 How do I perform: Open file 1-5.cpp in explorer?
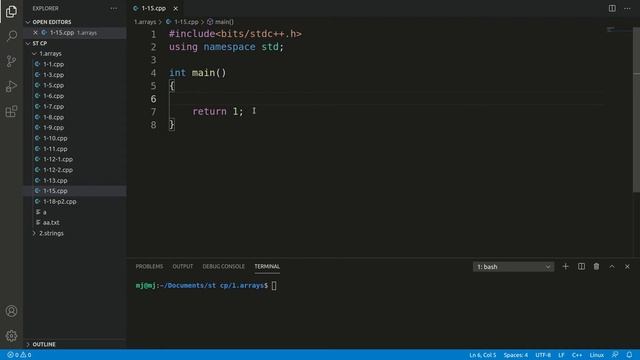click(53, 85)
